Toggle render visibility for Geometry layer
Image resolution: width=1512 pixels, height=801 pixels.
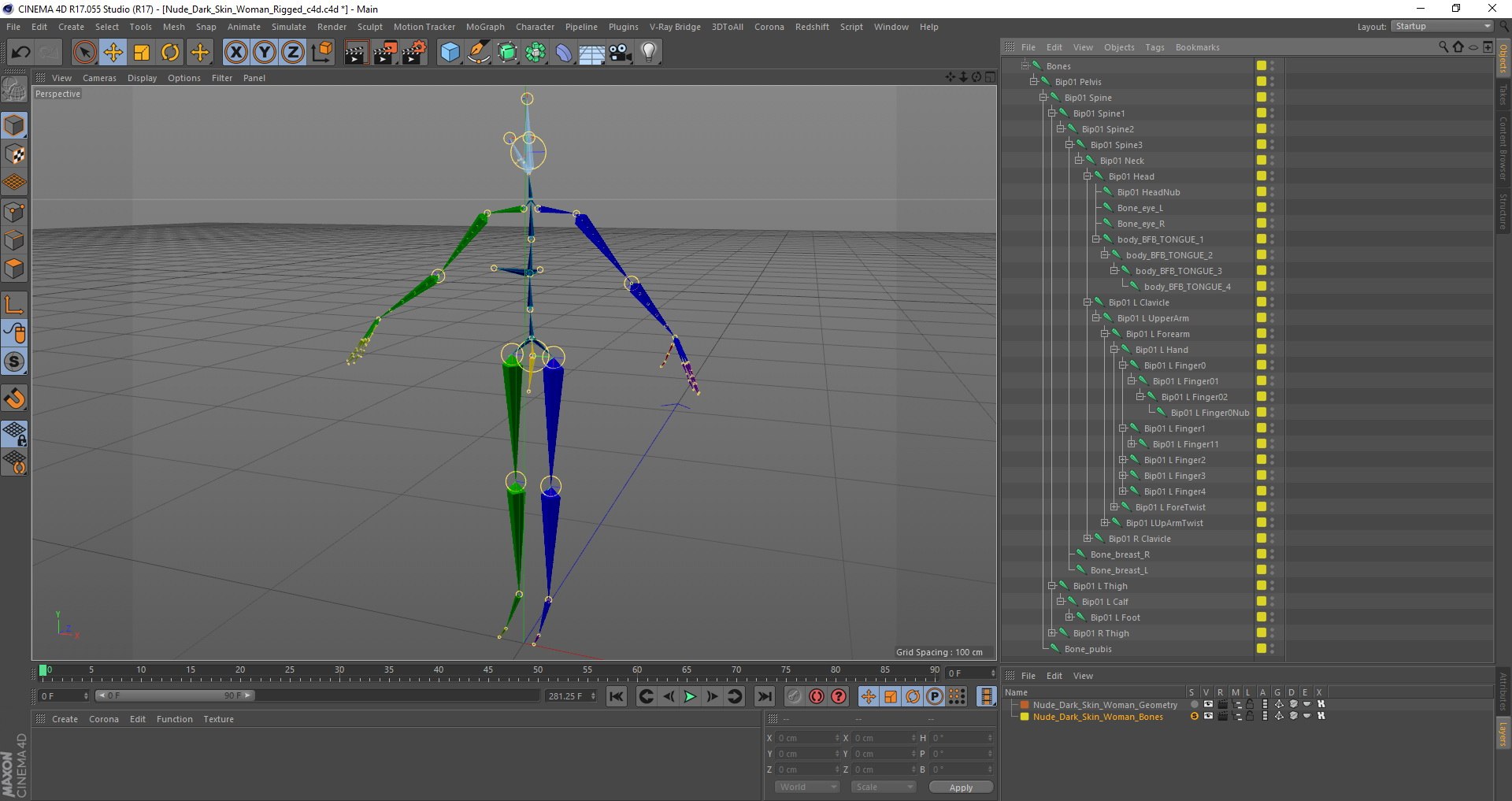coord(1222,705)
